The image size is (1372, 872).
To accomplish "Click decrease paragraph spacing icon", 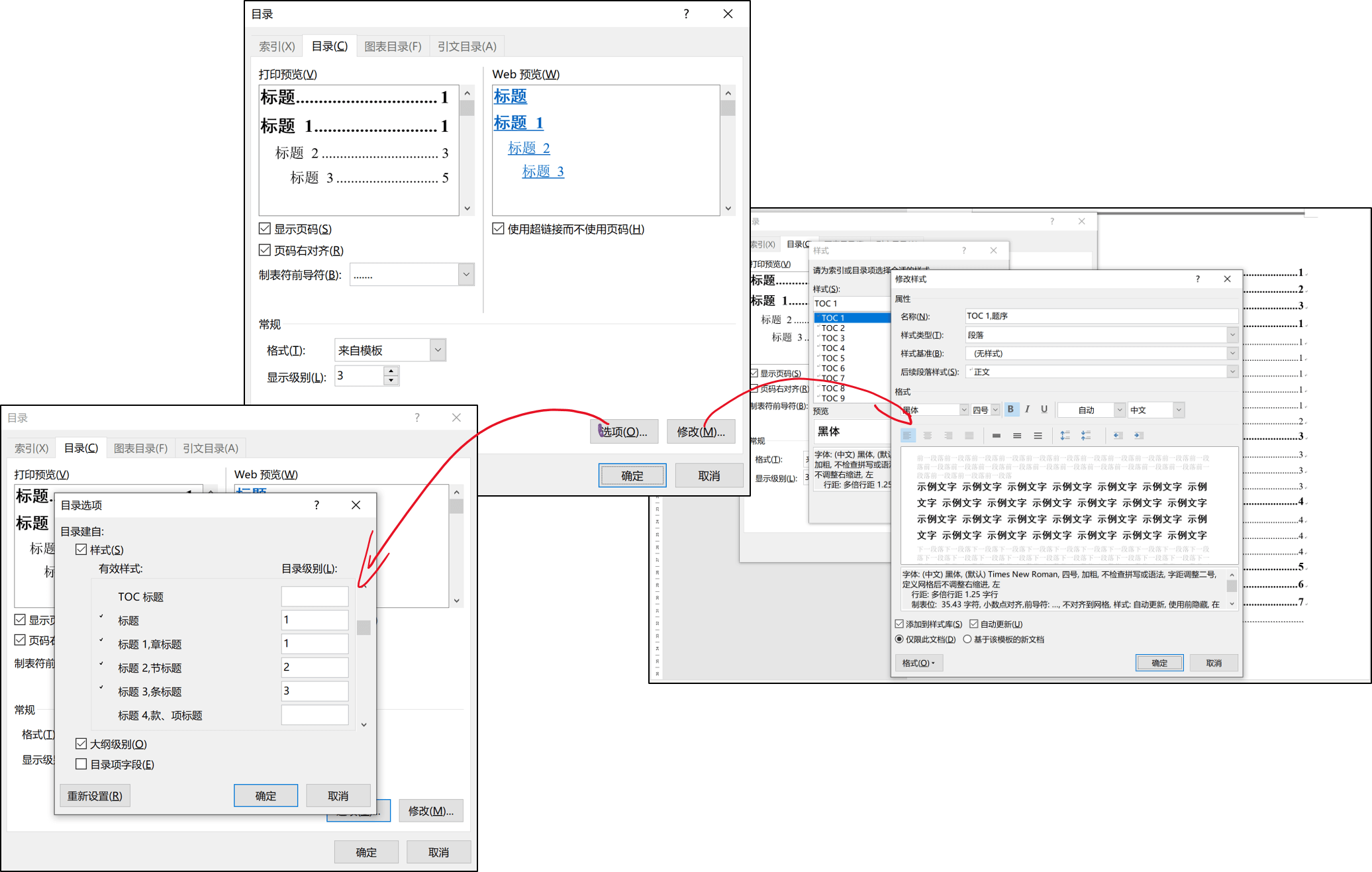I will point(1086,435).
